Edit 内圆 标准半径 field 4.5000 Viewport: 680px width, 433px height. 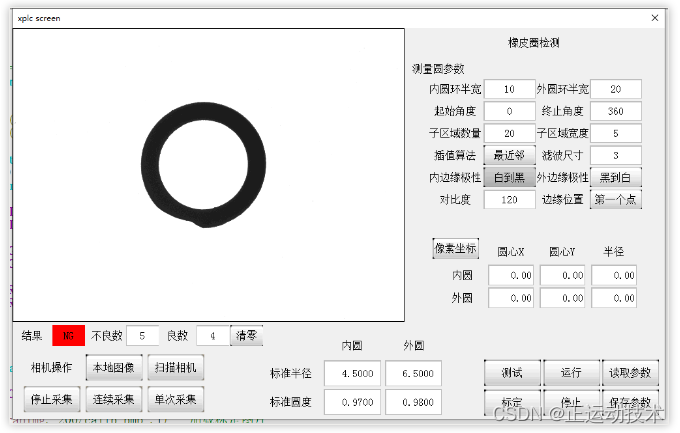(352, 373)
